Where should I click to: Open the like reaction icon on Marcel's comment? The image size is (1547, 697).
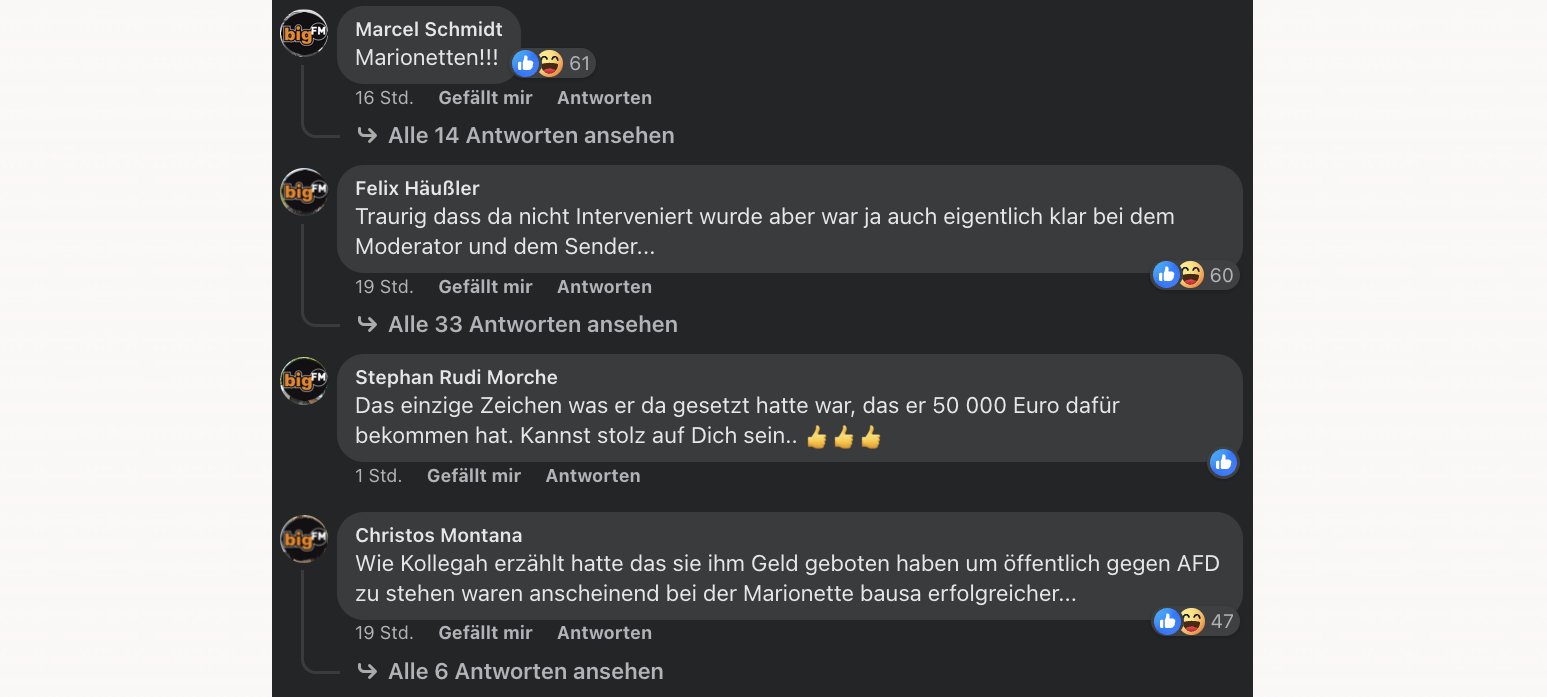coord(525,62)
